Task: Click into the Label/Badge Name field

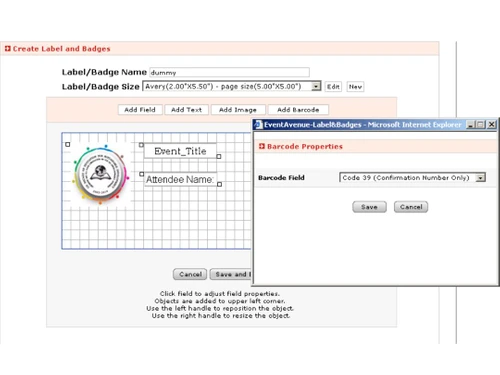Action: pos(229,72)
